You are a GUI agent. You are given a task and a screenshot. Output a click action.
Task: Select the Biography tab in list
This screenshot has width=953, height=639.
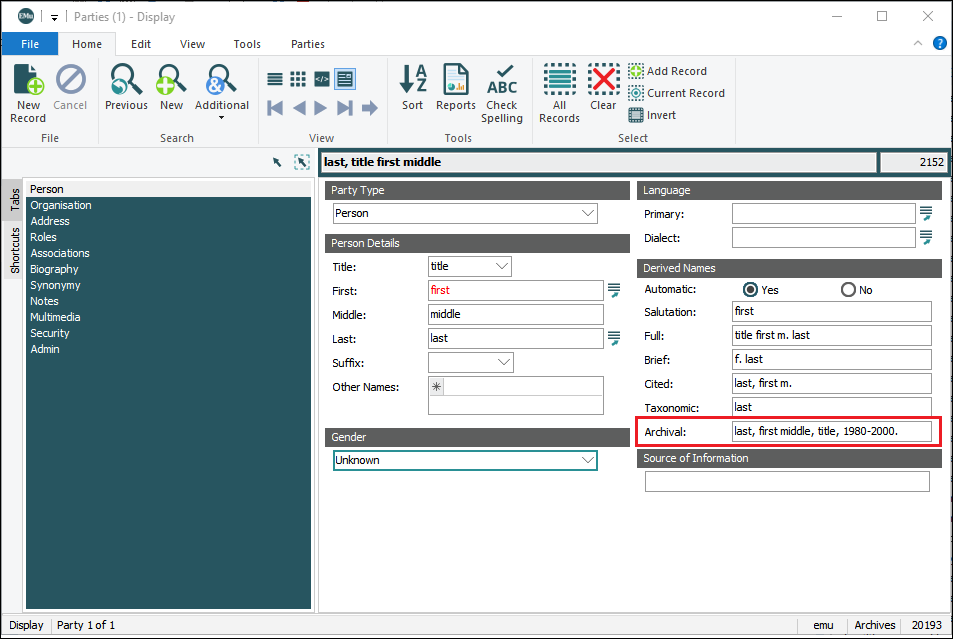click(54, 269)
